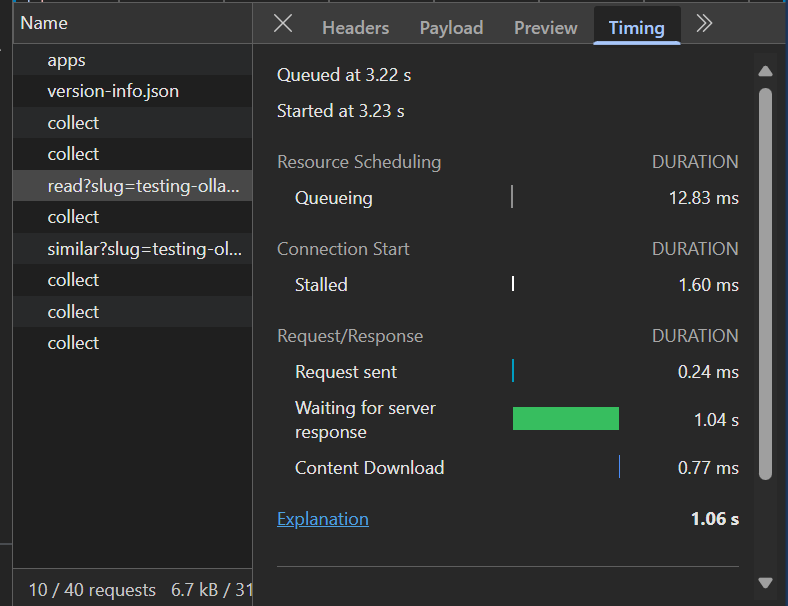The width and height of the screenshot is (788, 606).
Task: Click the timing panel scroll-down arrow
Action: point(765,582)
